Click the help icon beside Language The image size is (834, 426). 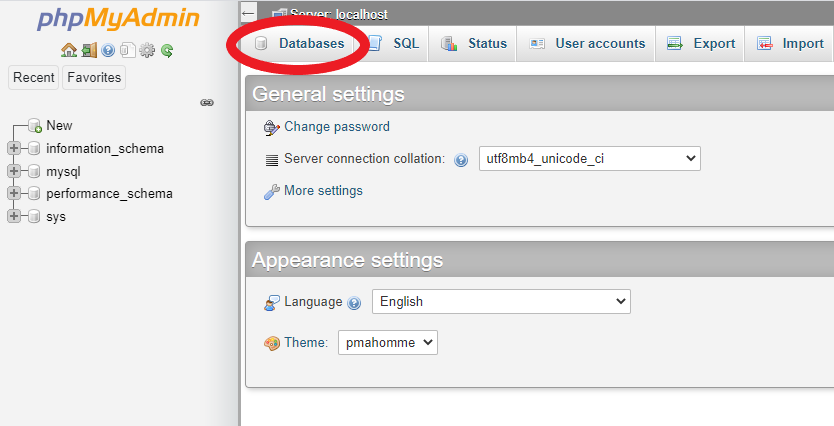tap(354, 303)
